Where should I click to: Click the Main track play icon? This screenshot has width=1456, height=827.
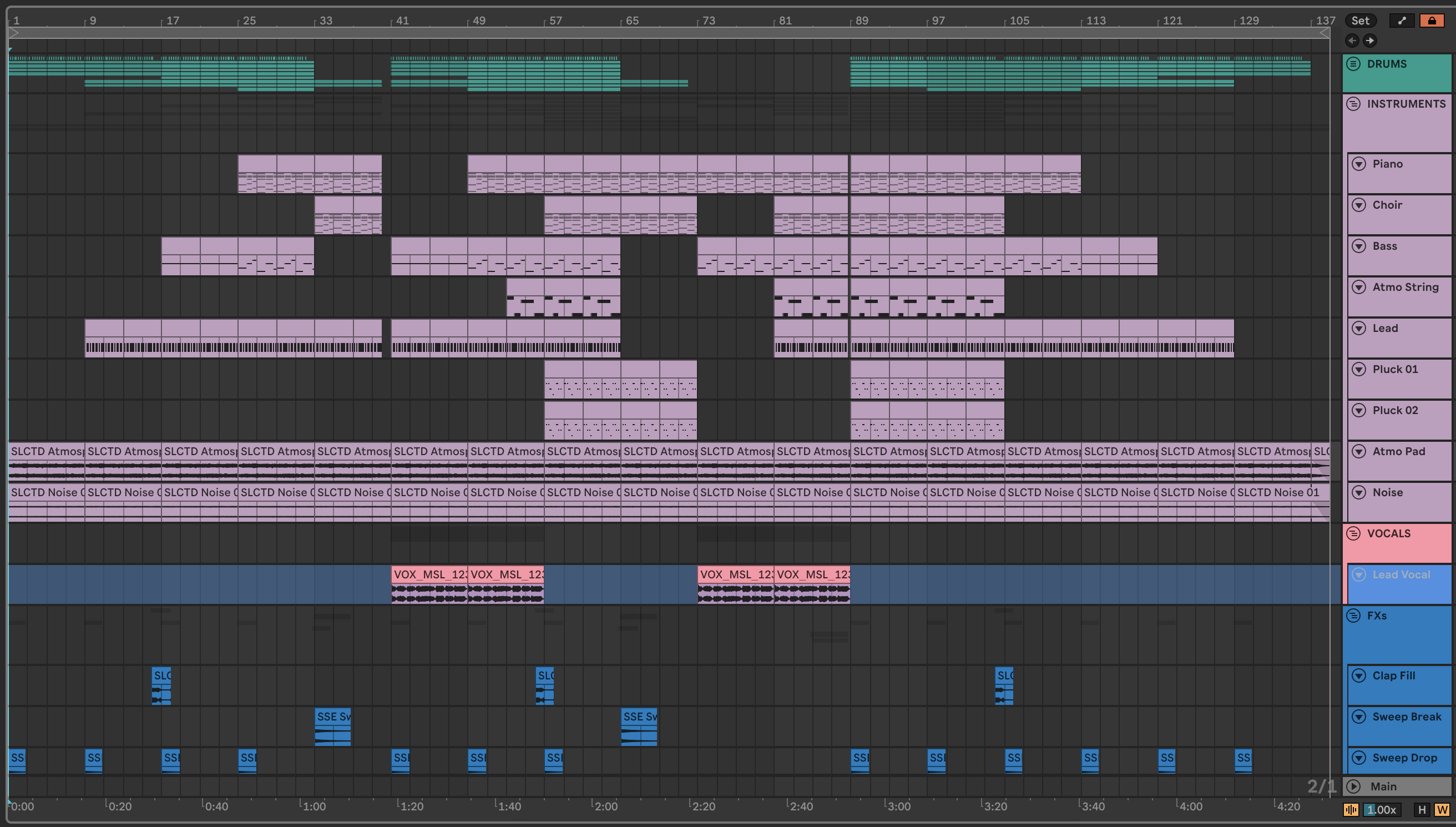point(1354,786)
